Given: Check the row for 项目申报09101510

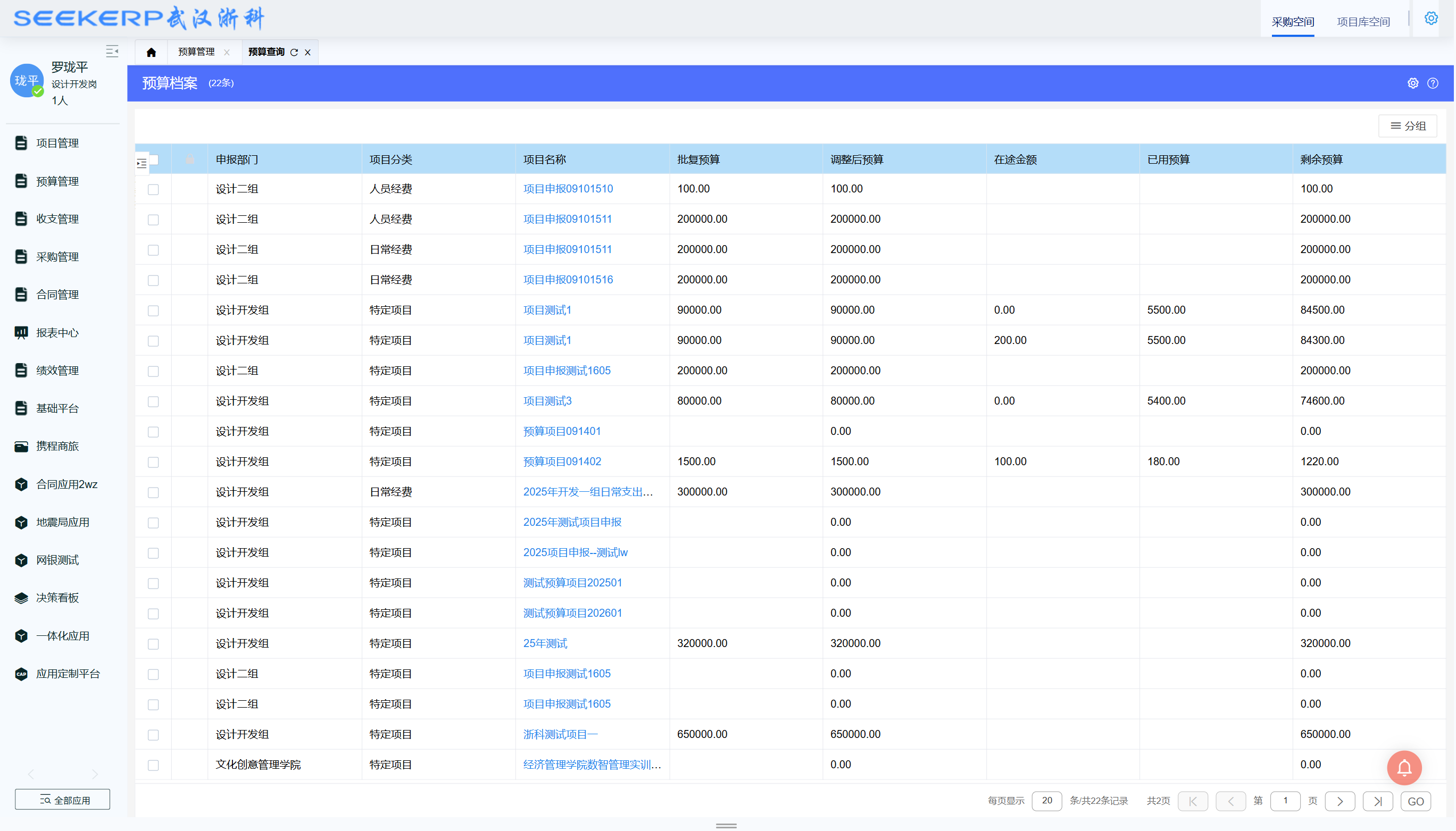Looking at the screenshot, I should (x=153, y=189).
